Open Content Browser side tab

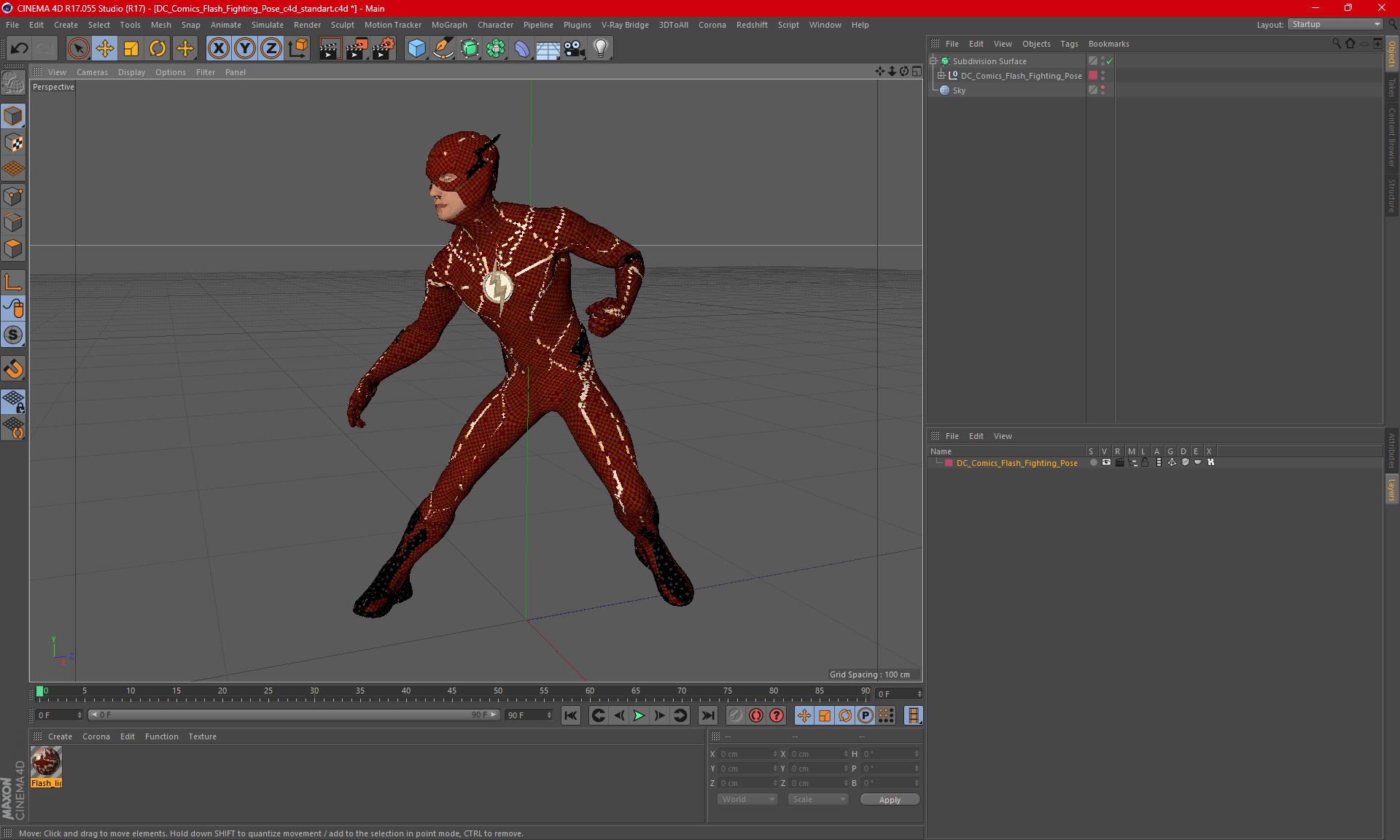tap(1392, 137)
